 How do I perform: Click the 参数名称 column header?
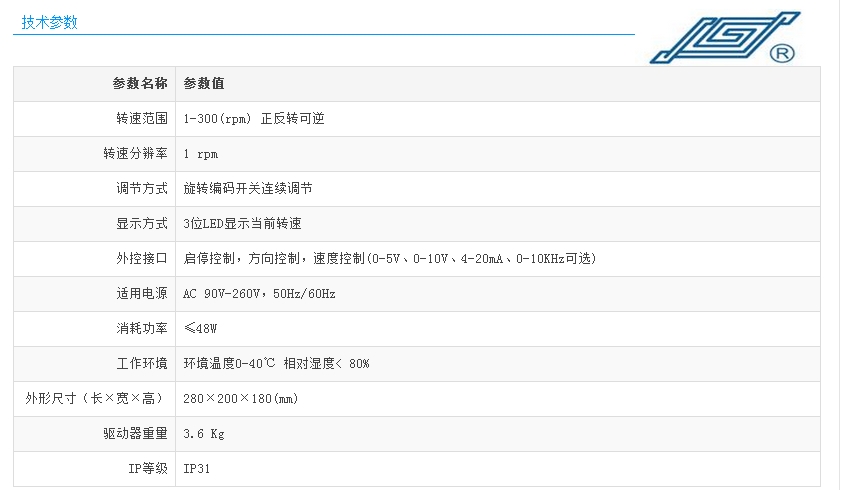point(139,84)
